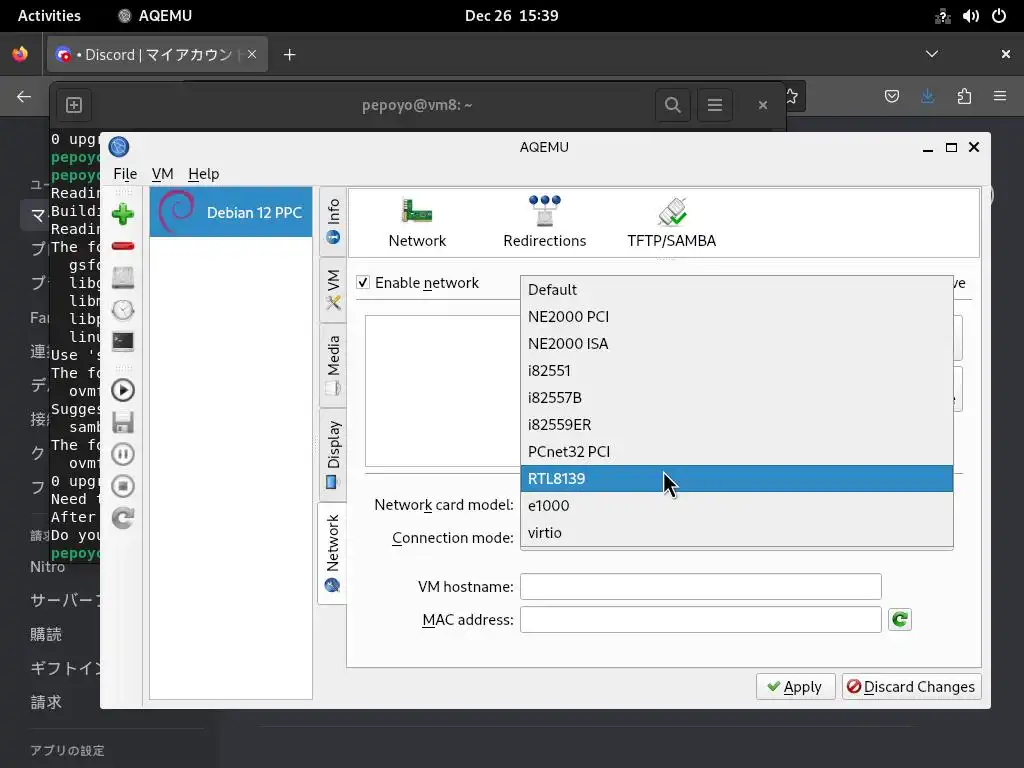Click the floppy Save VM state icon
Image resolution: width=1024 pixels, height=768 pixels.
123,423
